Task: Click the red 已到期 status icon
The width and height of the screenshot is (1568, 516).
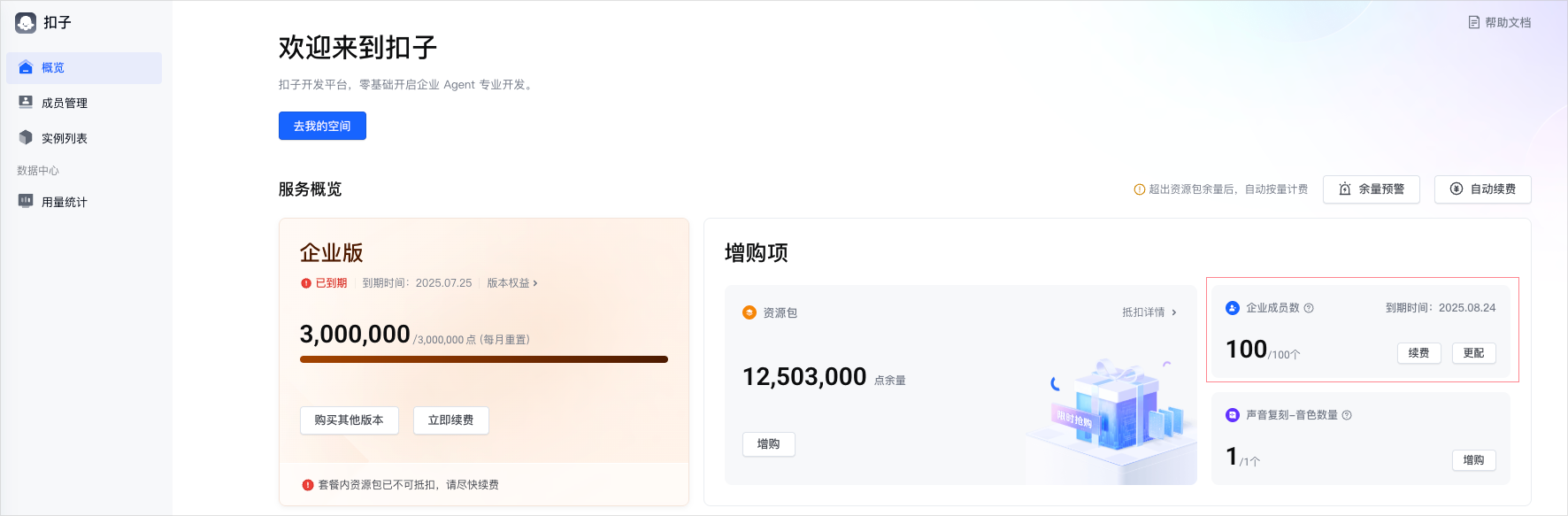Action: [306, 283]
